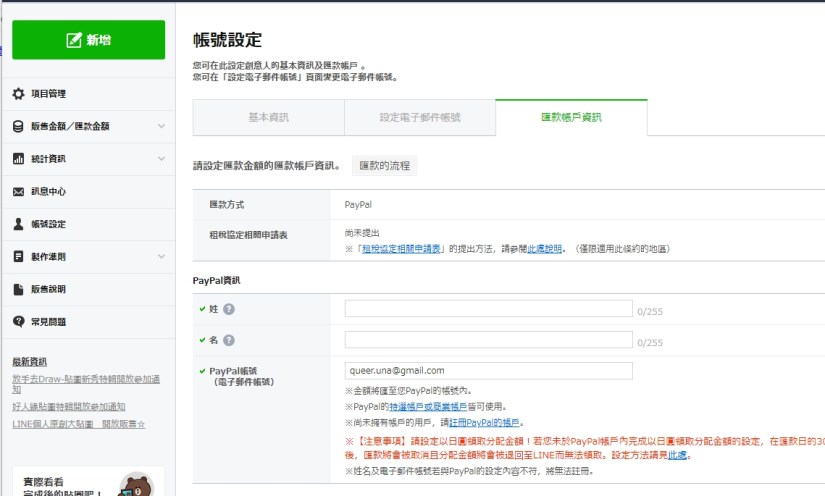Click the person icon for 帳號設定
The width and height of the screenshot is (825, 496).
click(18, 224)
